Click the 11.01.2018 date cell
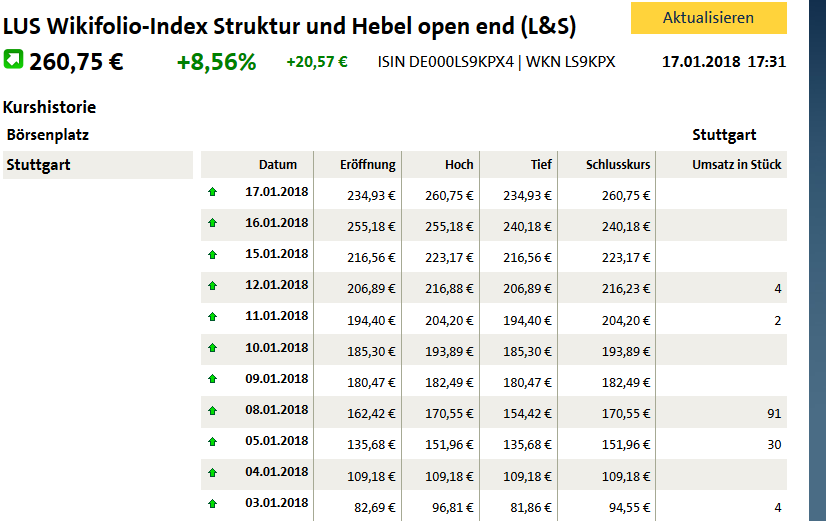This screenshot has width=826, height=521. (277, 315)
